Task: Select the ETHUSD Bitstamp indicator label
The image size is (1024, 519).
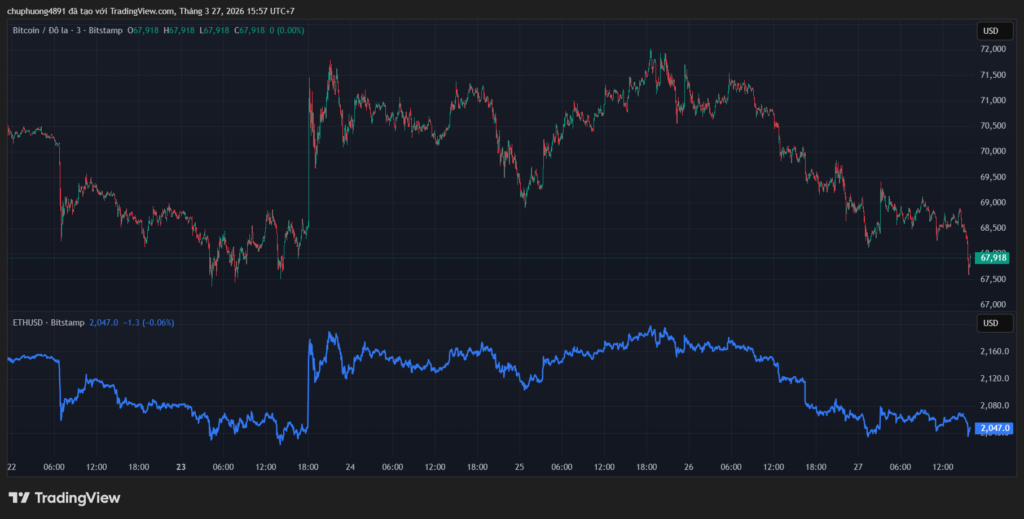Action: coord(47,323)
